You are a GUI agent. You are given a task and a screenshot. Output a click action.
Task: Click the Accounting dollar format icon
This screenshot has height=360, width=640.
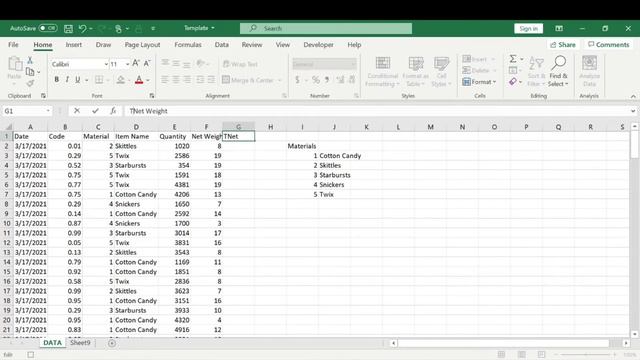(x=297, y=80)
